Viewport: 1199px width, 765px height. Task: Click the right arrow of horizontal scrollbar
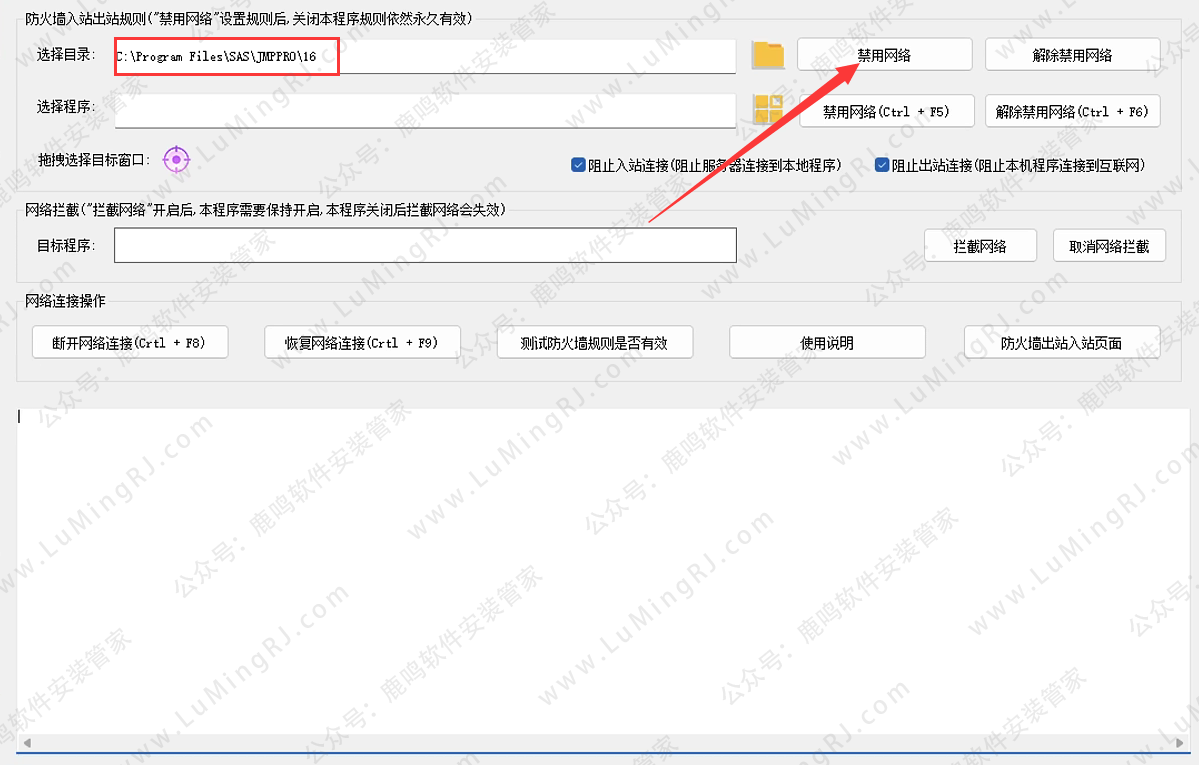pos(1180,743)
